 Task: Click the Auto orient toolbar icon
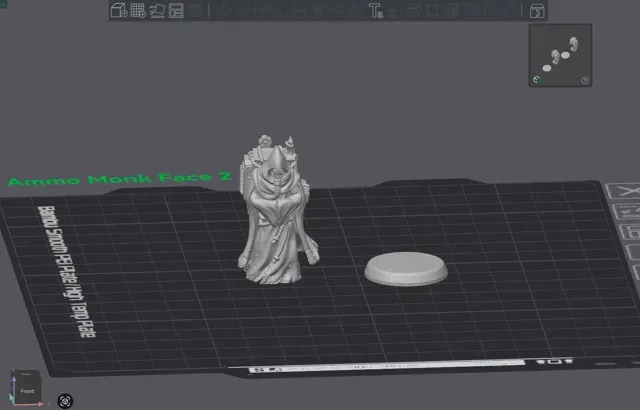[x=157, y=10]
